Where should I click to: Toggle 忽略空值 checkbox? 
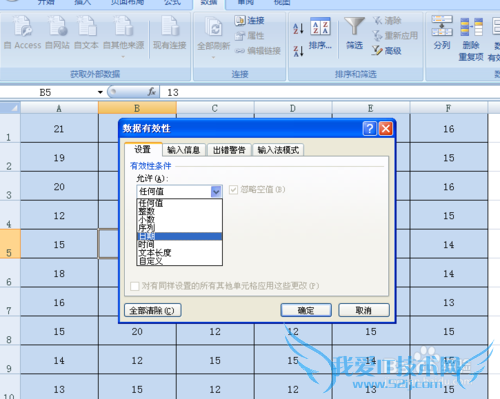(233, 190)
